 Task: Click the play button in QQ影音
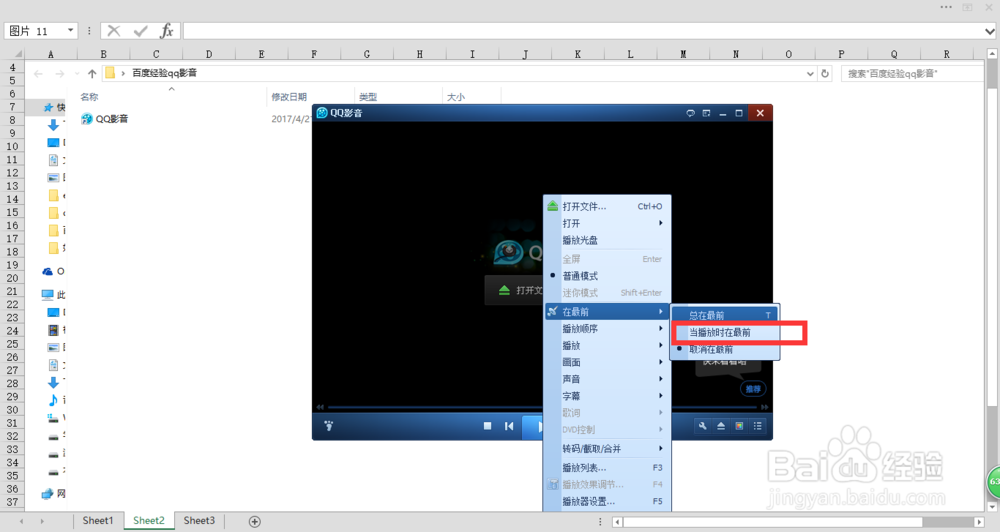tap(534, 427)
